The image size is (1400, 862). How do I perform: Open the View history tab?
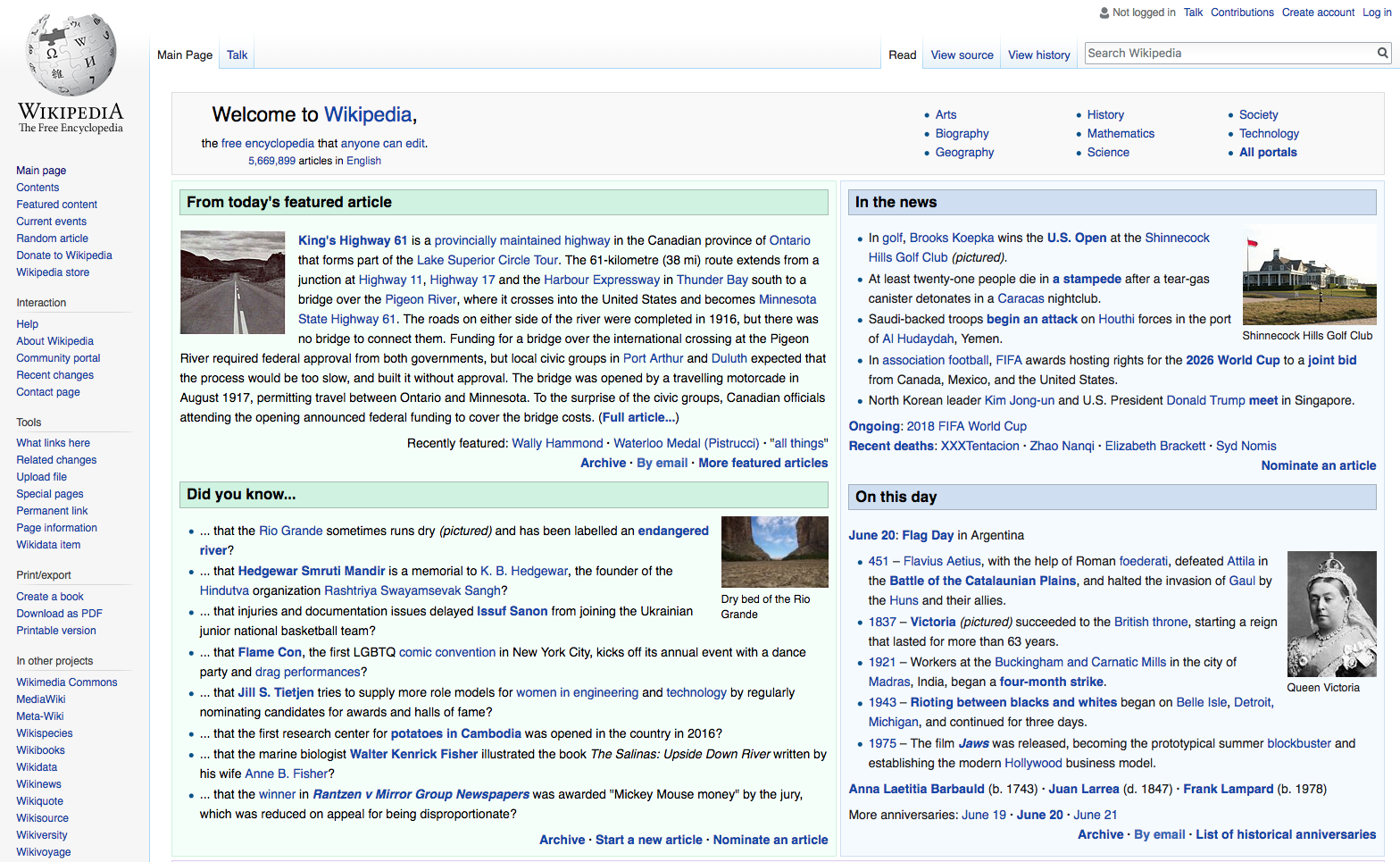(x=1038, y=54)
